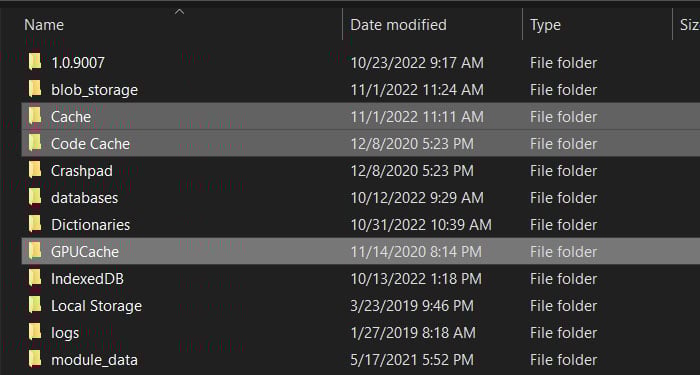Viewport: 700px width, 375px height.
Task: Click the Code Cache folder icon
Action: 35,143
